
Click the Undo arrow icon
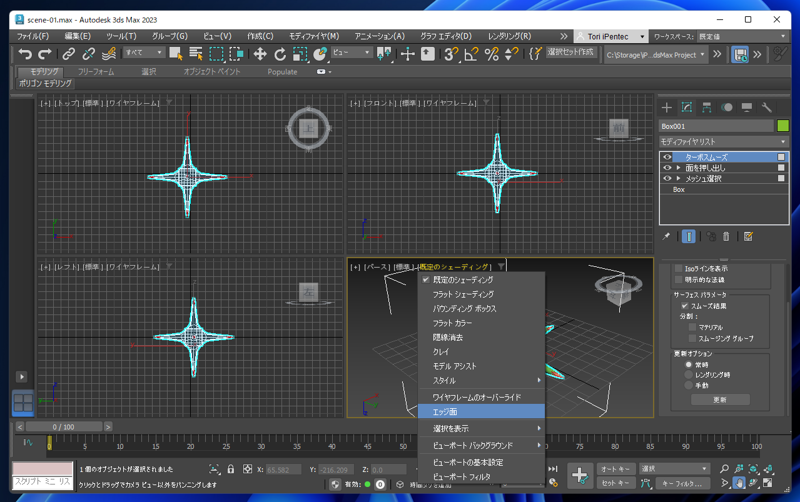[x=25, y=54]
